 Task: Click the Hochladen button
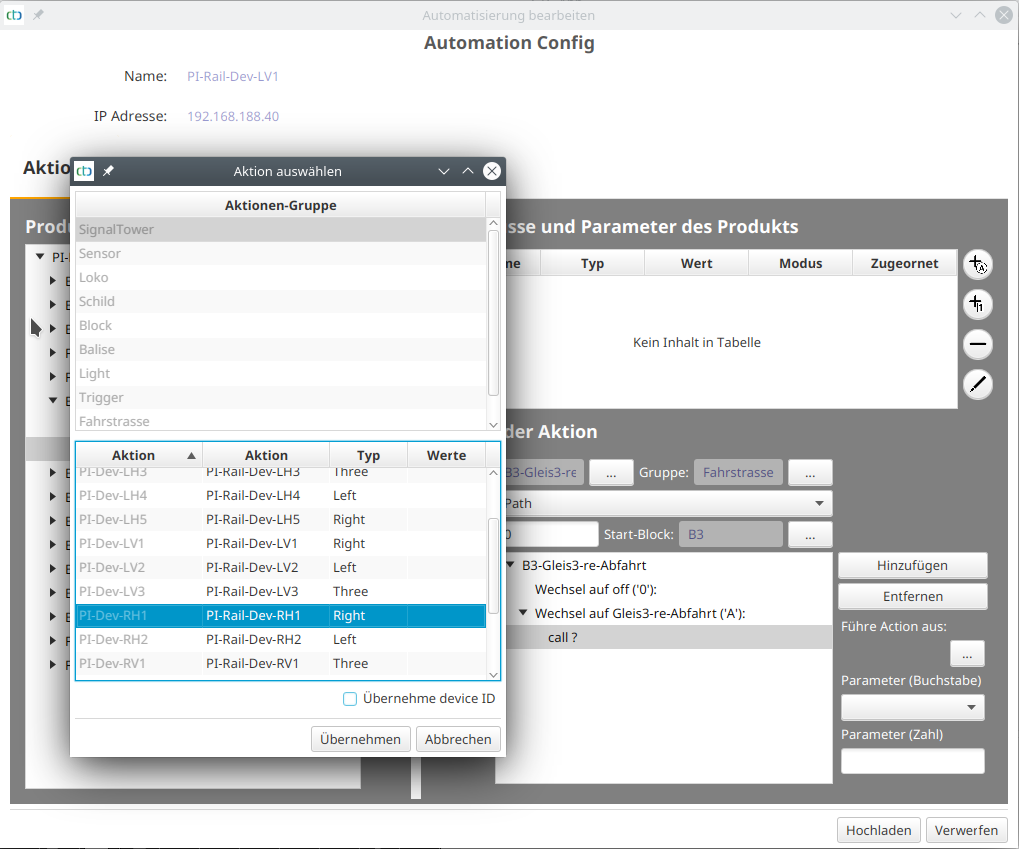[x=878, y=830]
